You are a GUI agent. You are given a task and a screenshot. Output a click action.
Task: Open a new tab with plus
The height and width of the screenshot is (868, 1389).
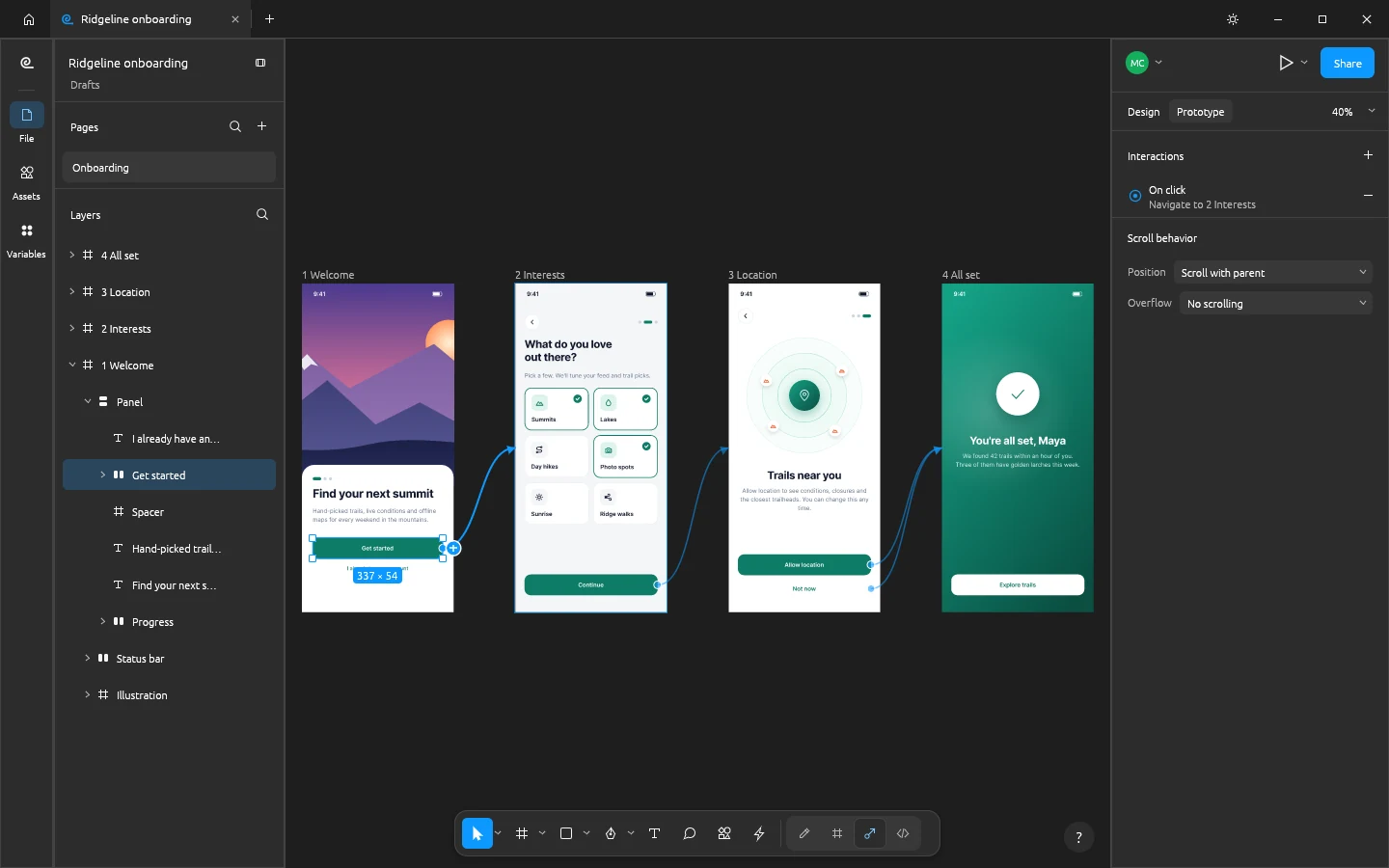click(x=269, y=19)
